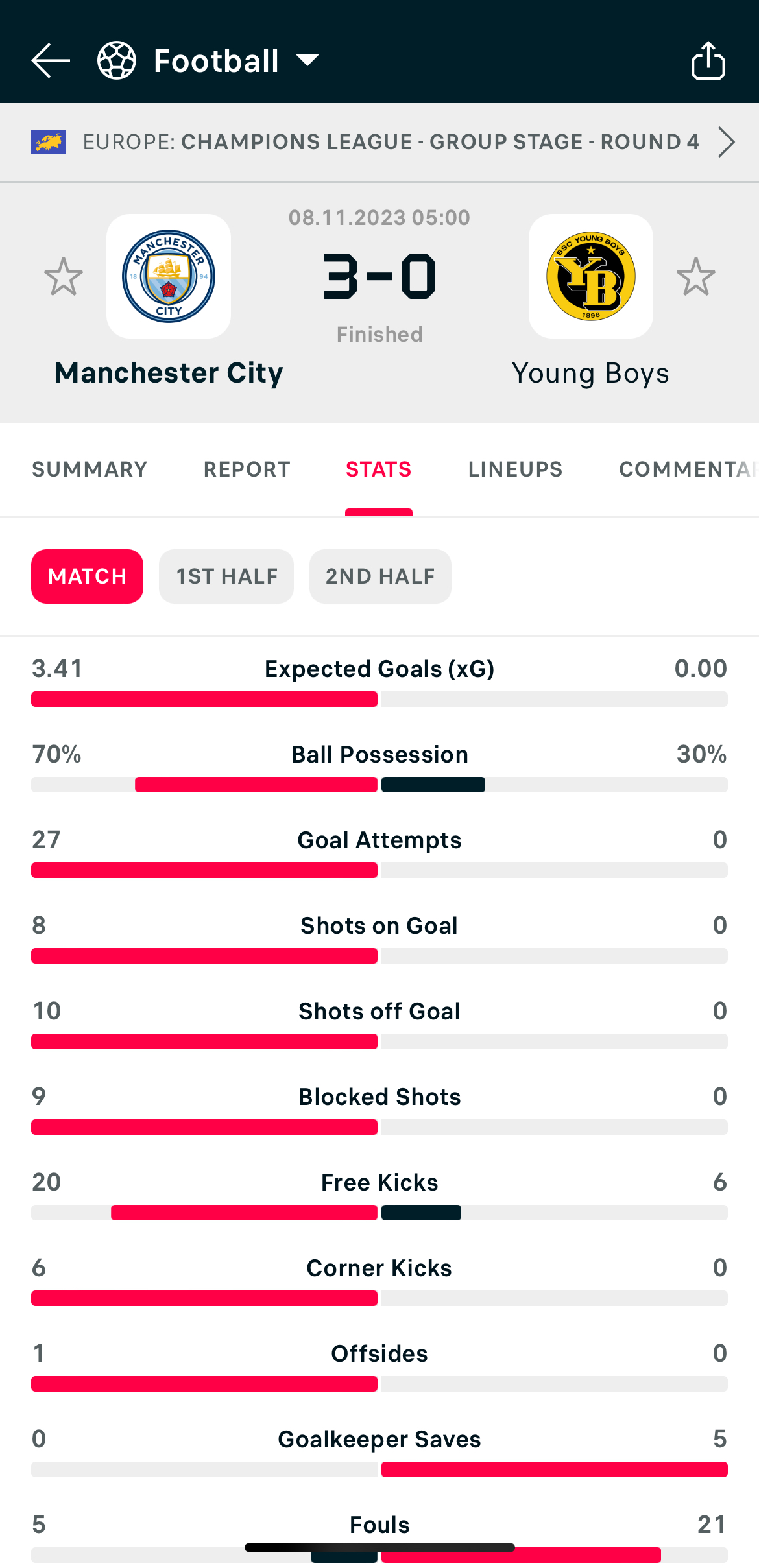Open the share icon

[x=708, y=61]
